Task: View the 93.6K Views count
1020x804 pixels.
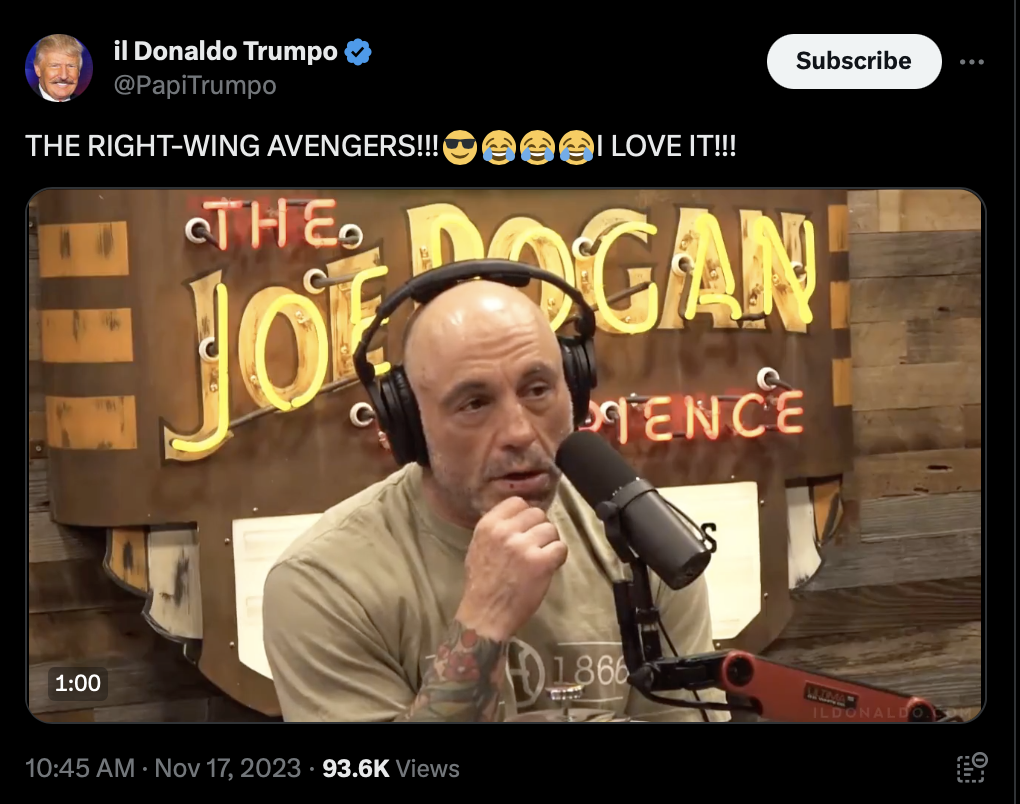Action: pos(391,768)
